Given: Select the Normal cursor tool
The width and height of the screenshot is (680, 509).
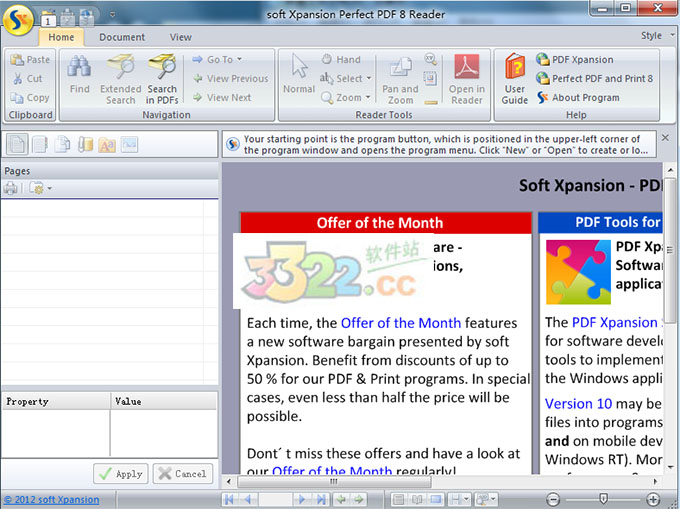Looking at the screenshot, I should 299,74.
